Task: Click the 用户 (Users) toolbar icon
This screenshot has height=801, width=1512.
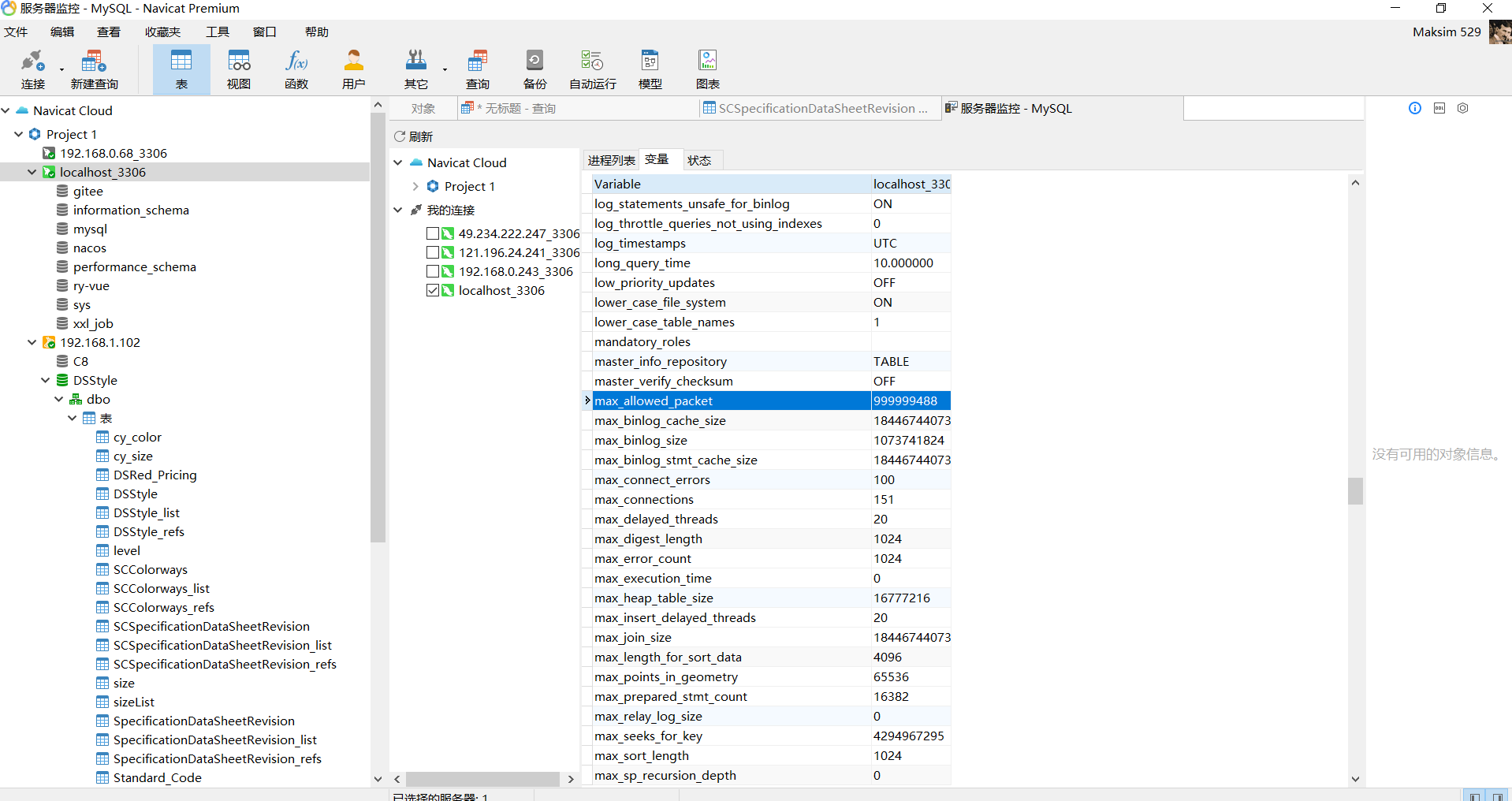Action: pos(353,69)
